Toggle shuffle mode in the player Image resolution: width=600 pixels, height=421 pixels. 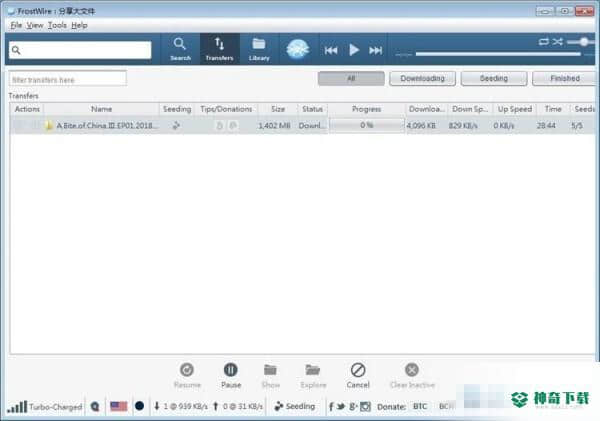click(x=558, y=42)
